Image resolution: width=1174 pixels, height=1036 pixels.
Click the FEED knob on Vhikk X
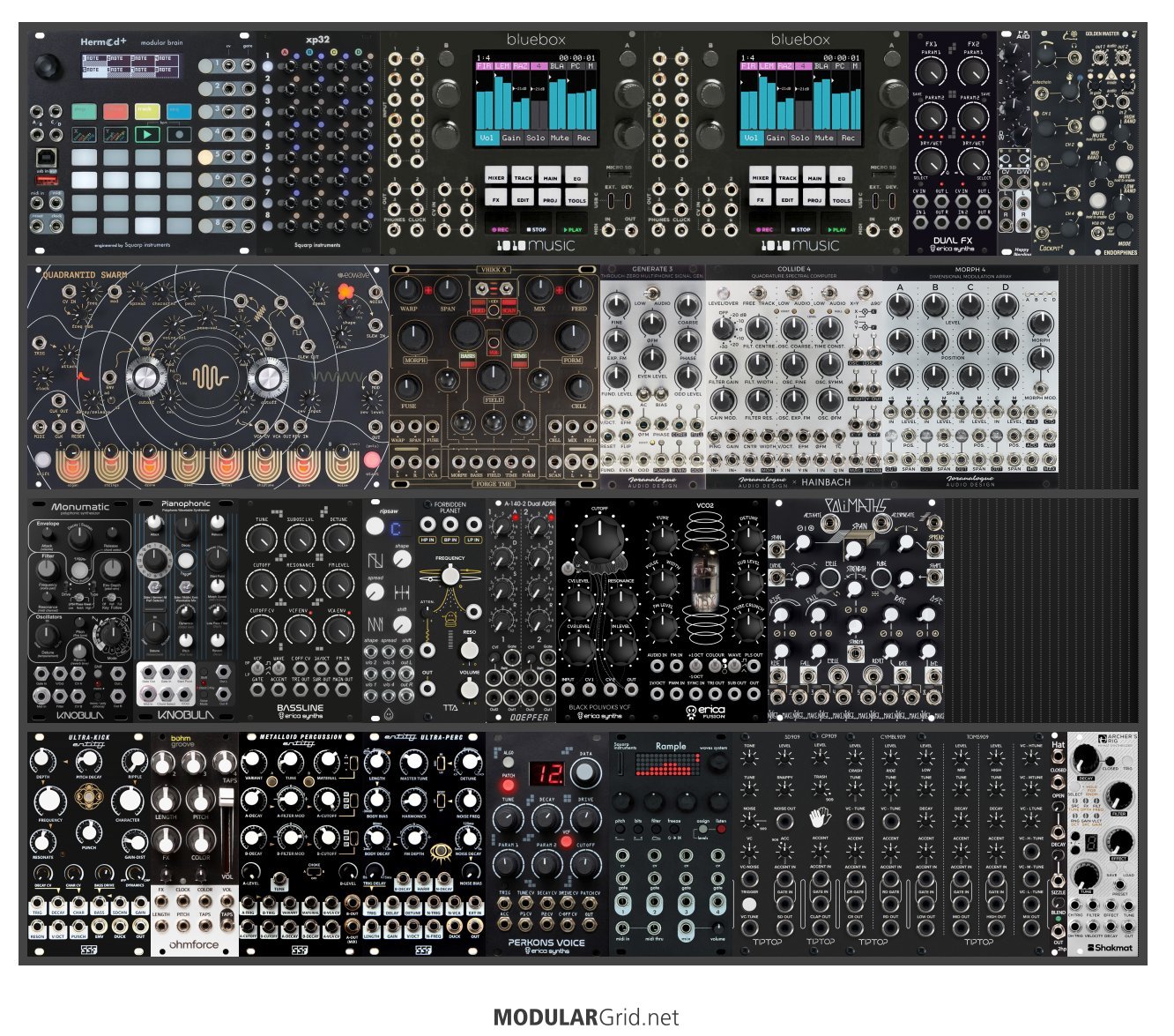click(578, 290)
